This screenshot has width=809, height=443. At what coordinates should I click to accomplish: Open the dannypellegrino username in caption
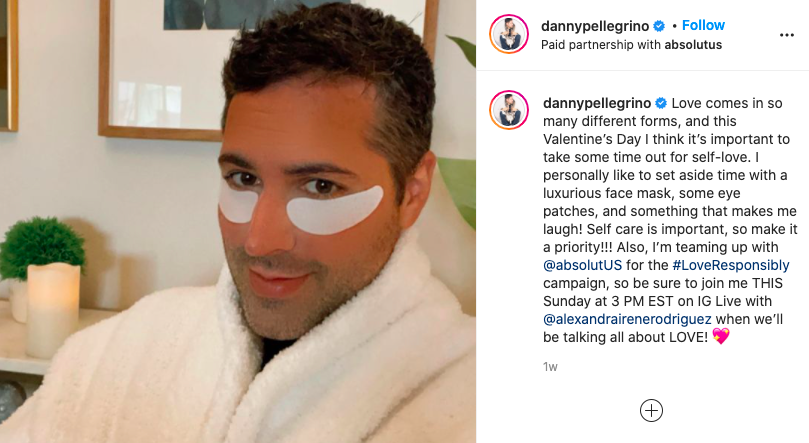[x=597, y=103]
